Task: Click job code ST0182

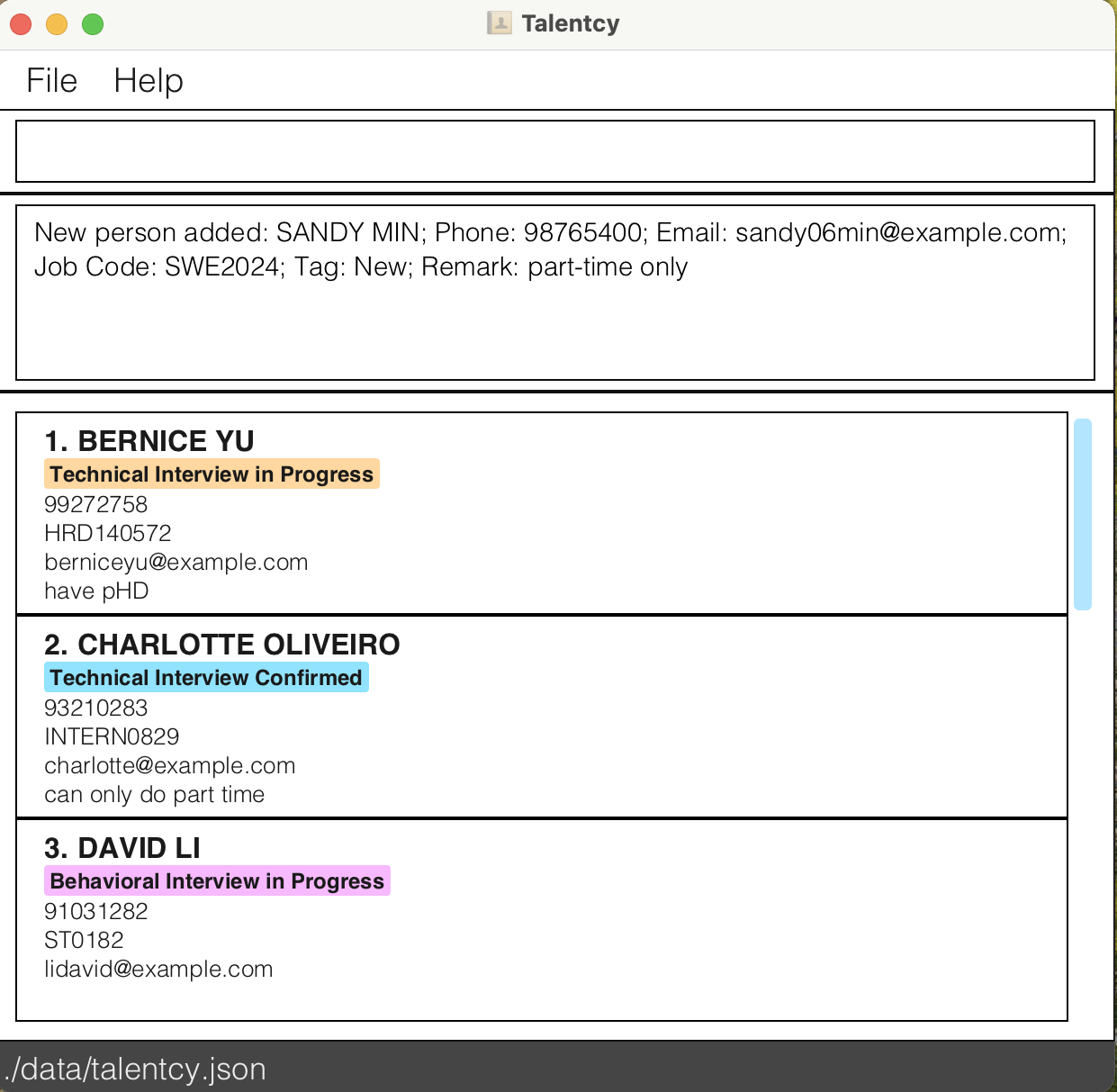Action: [84, 940]
